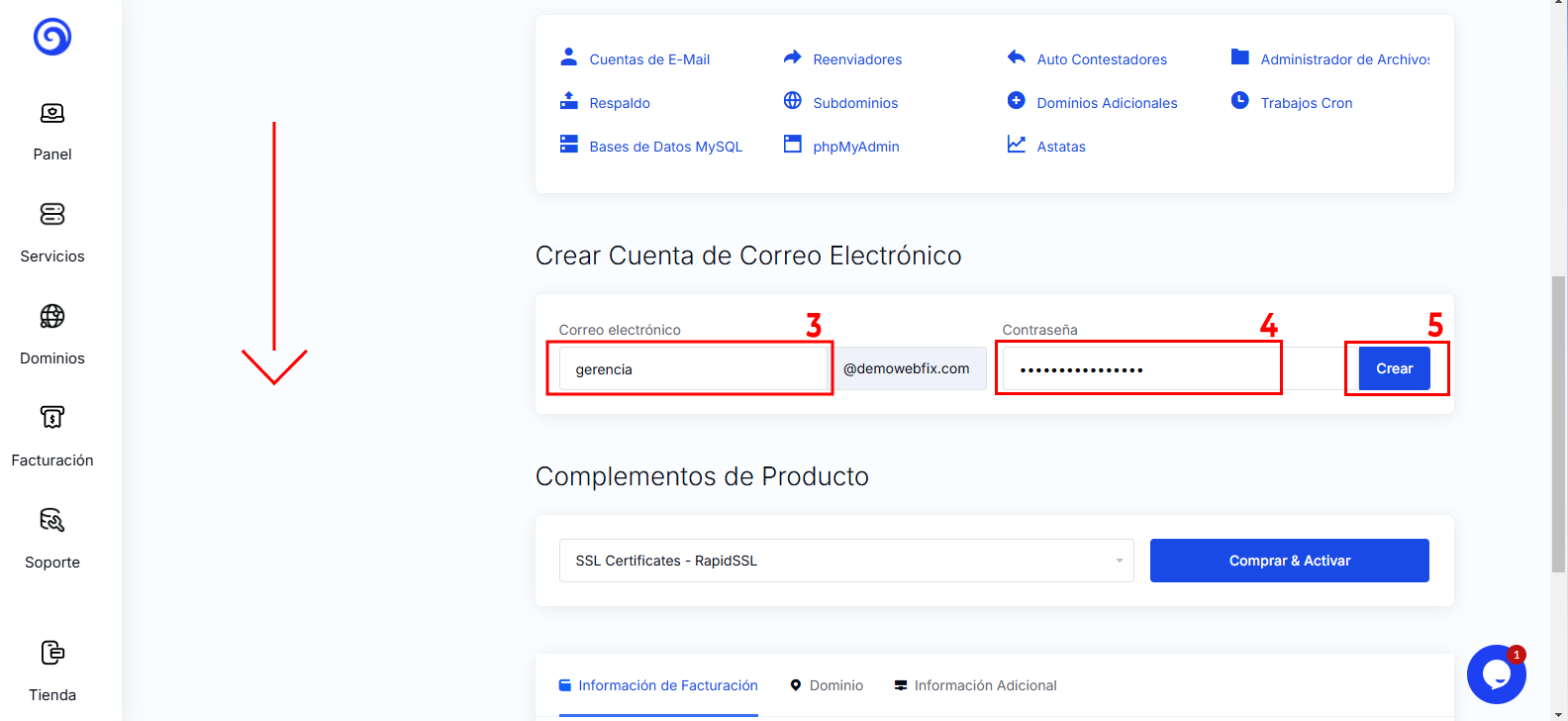Open Dominios Adicionales link
The height and width of the screenshot is (721, 1568).
click(x=1107, y=103)
